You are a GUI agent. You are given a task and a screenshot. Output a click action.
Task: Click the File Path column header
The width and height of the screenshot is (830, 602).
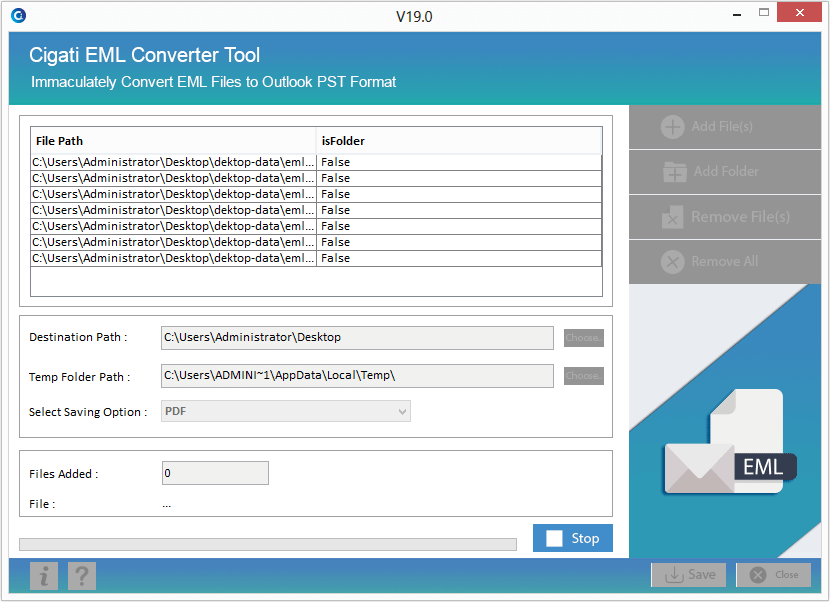[173, 141]
